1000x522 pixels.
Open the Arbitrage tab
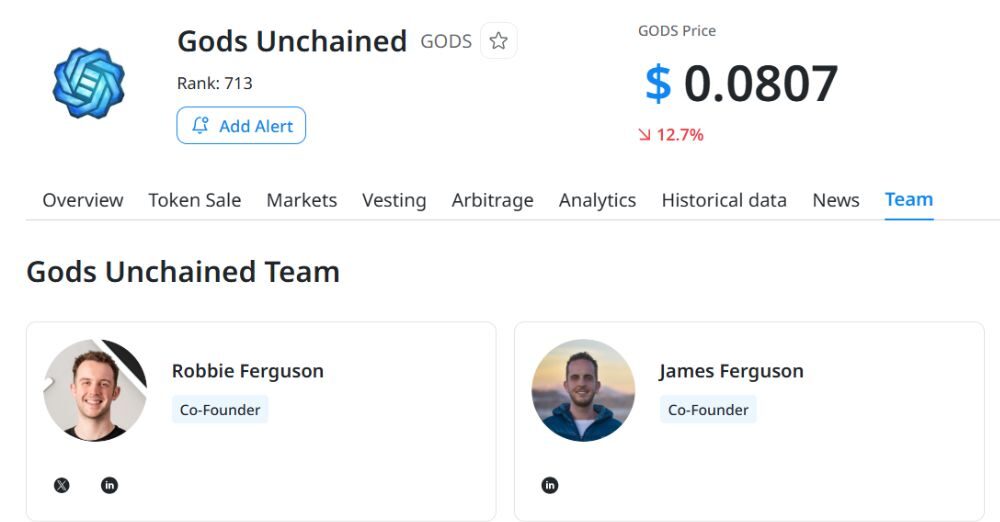pos(493,200)
